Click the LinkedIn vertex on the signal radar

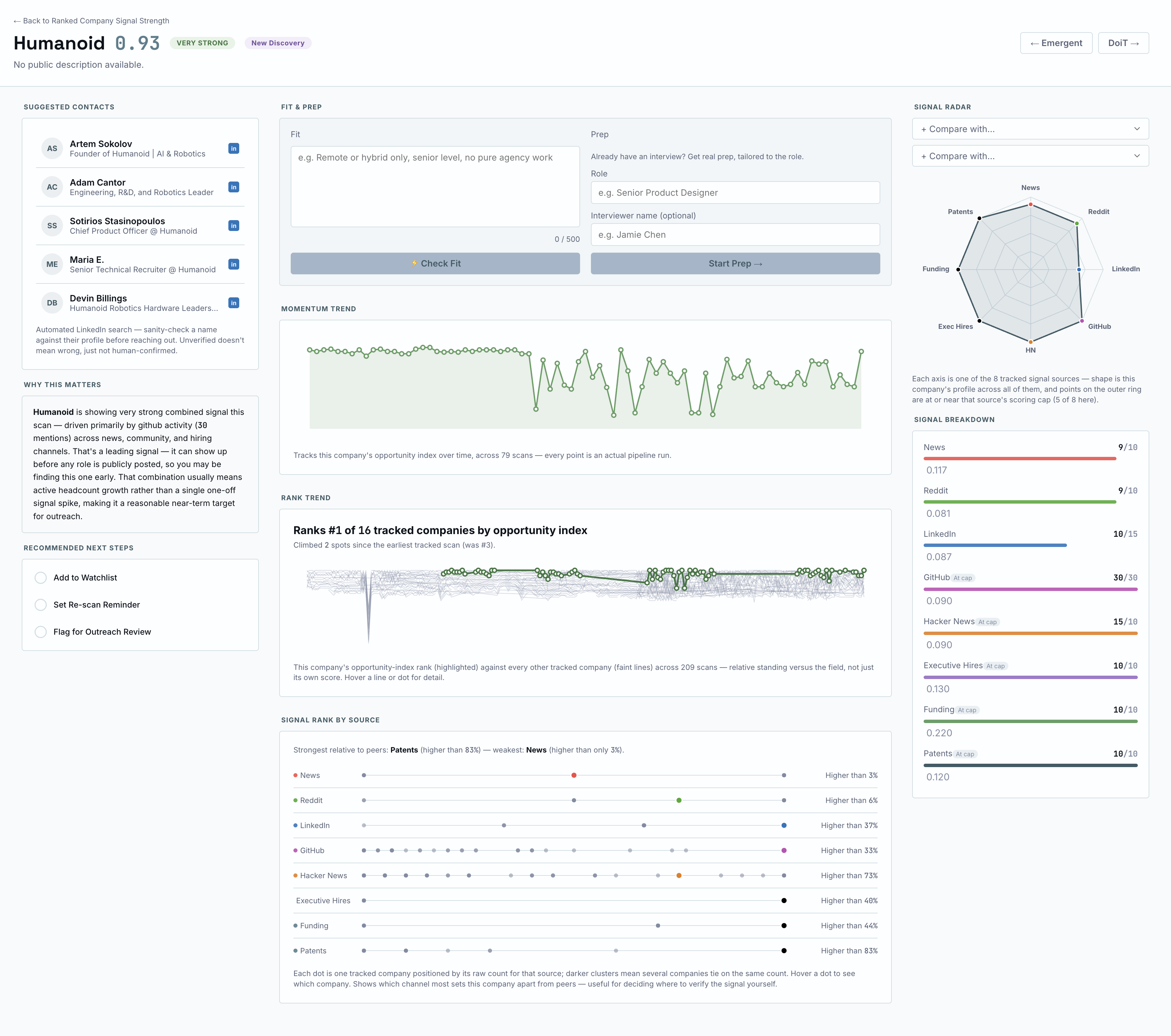(x=1079, y=269)
